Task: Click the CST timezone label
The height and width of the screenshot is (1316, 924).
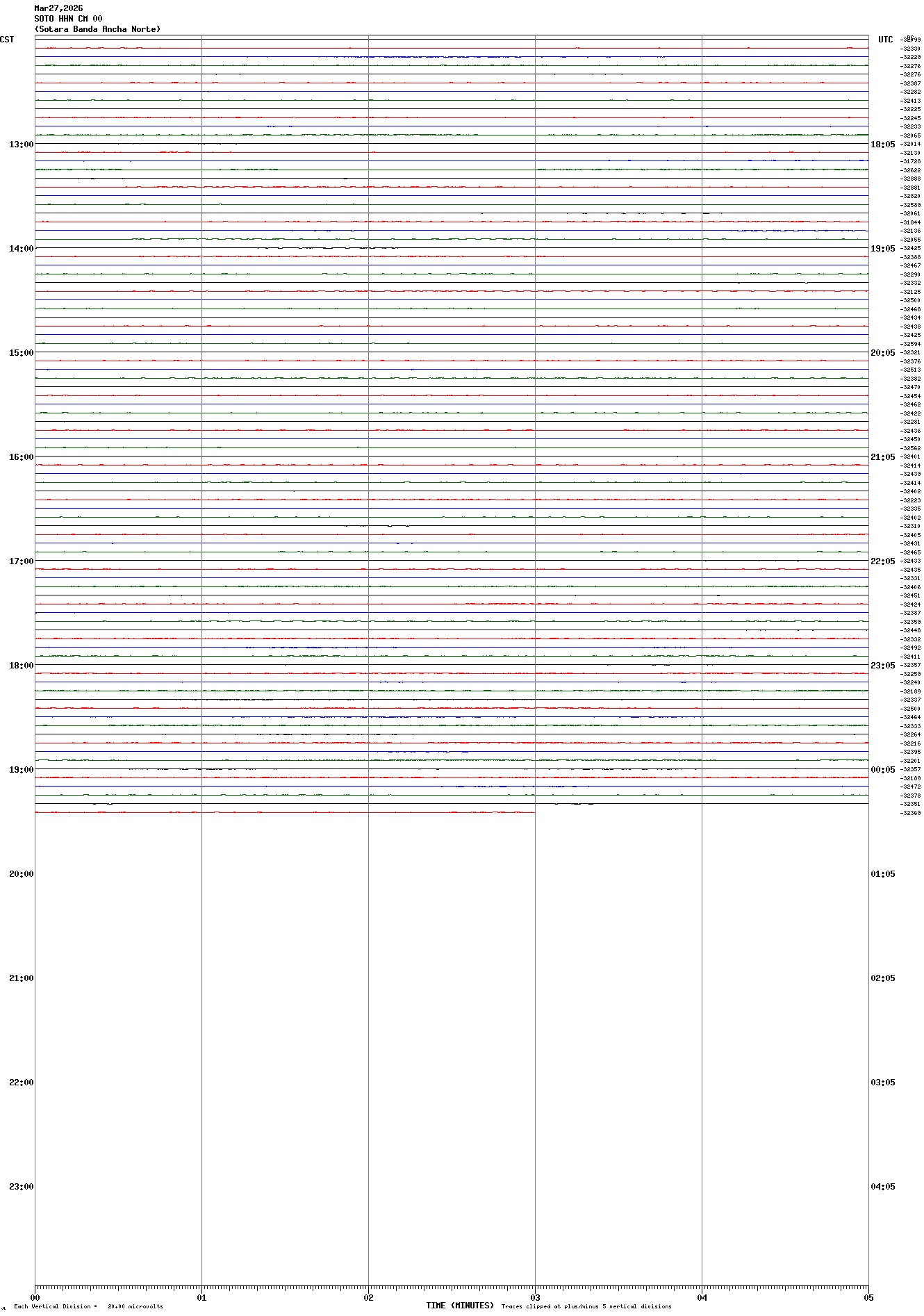Action: pyautogui.click(x=7, y=40)
